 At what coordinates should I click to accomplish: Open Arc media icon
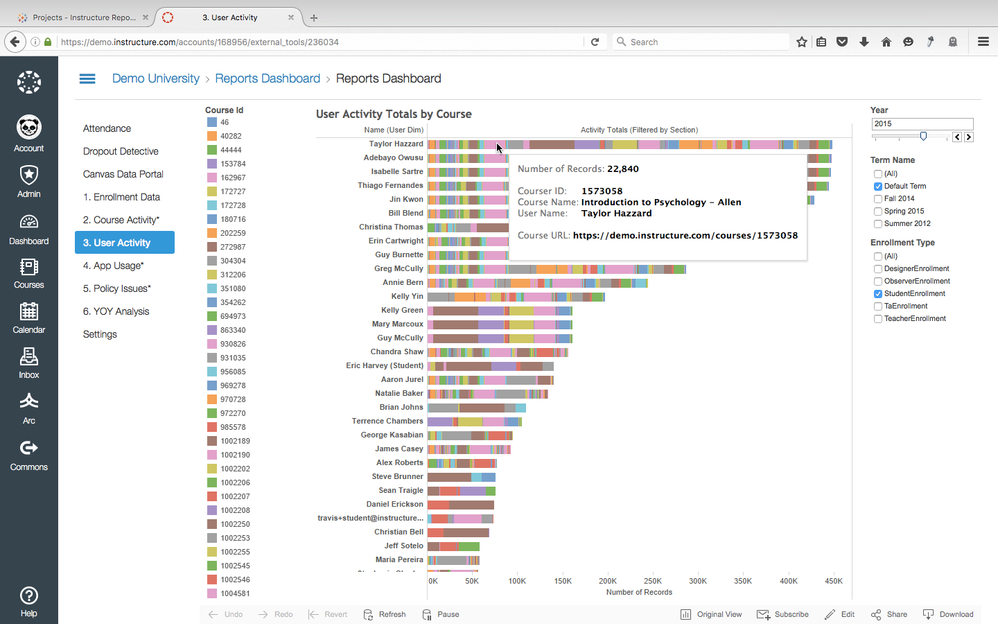click(x=29, y=401)
